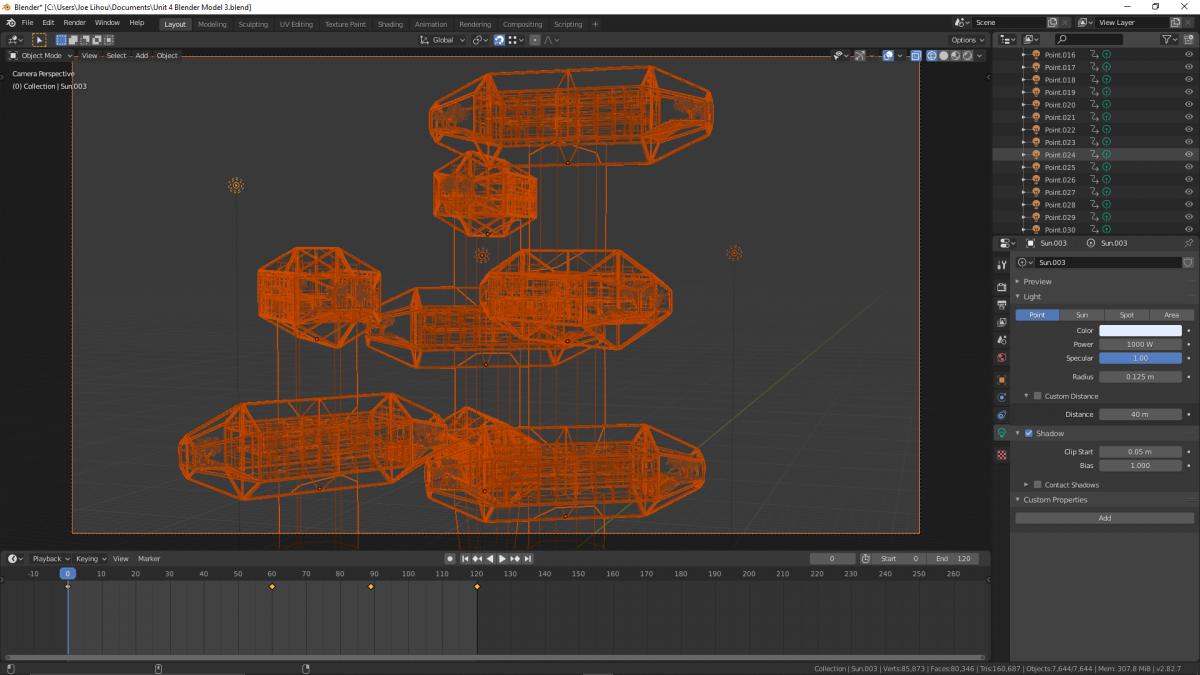Screen dimensions: 1200x675
Task: Switch to wireframe viewport shading
Action: tap(932, 56)
